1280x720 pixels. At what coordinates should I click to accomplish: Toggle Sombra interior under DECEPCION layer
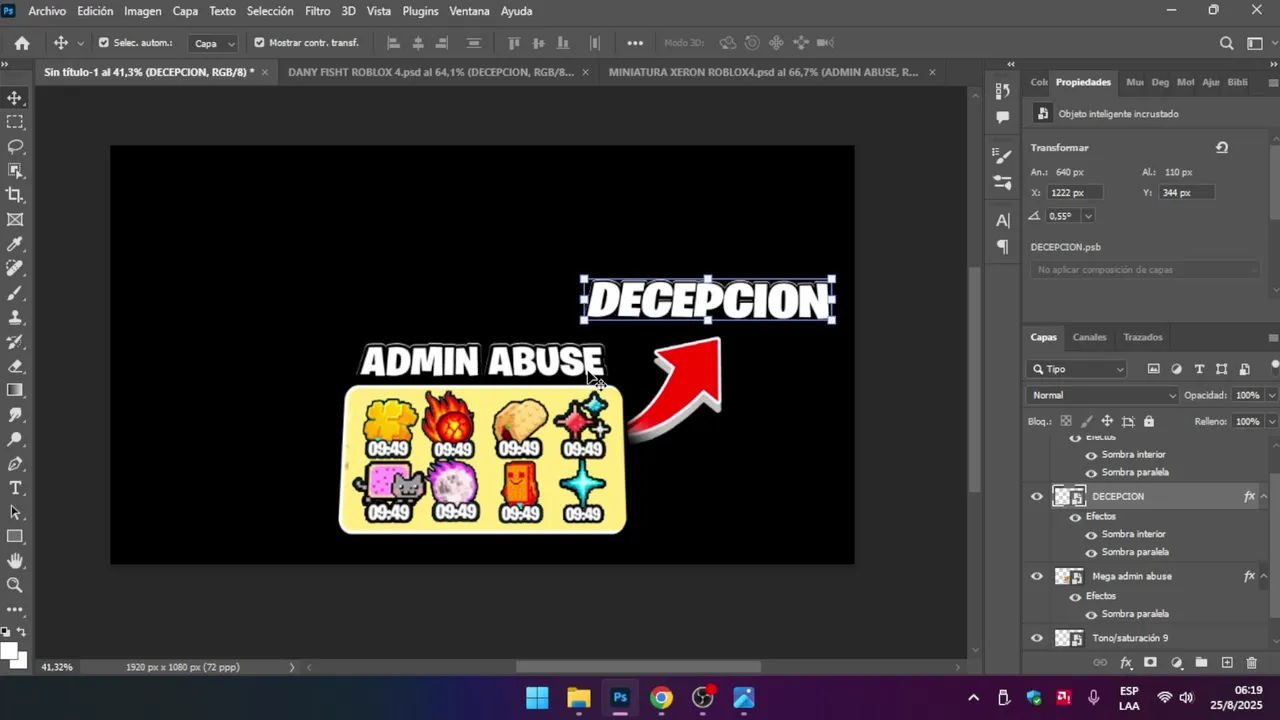tap(1091, 534)
